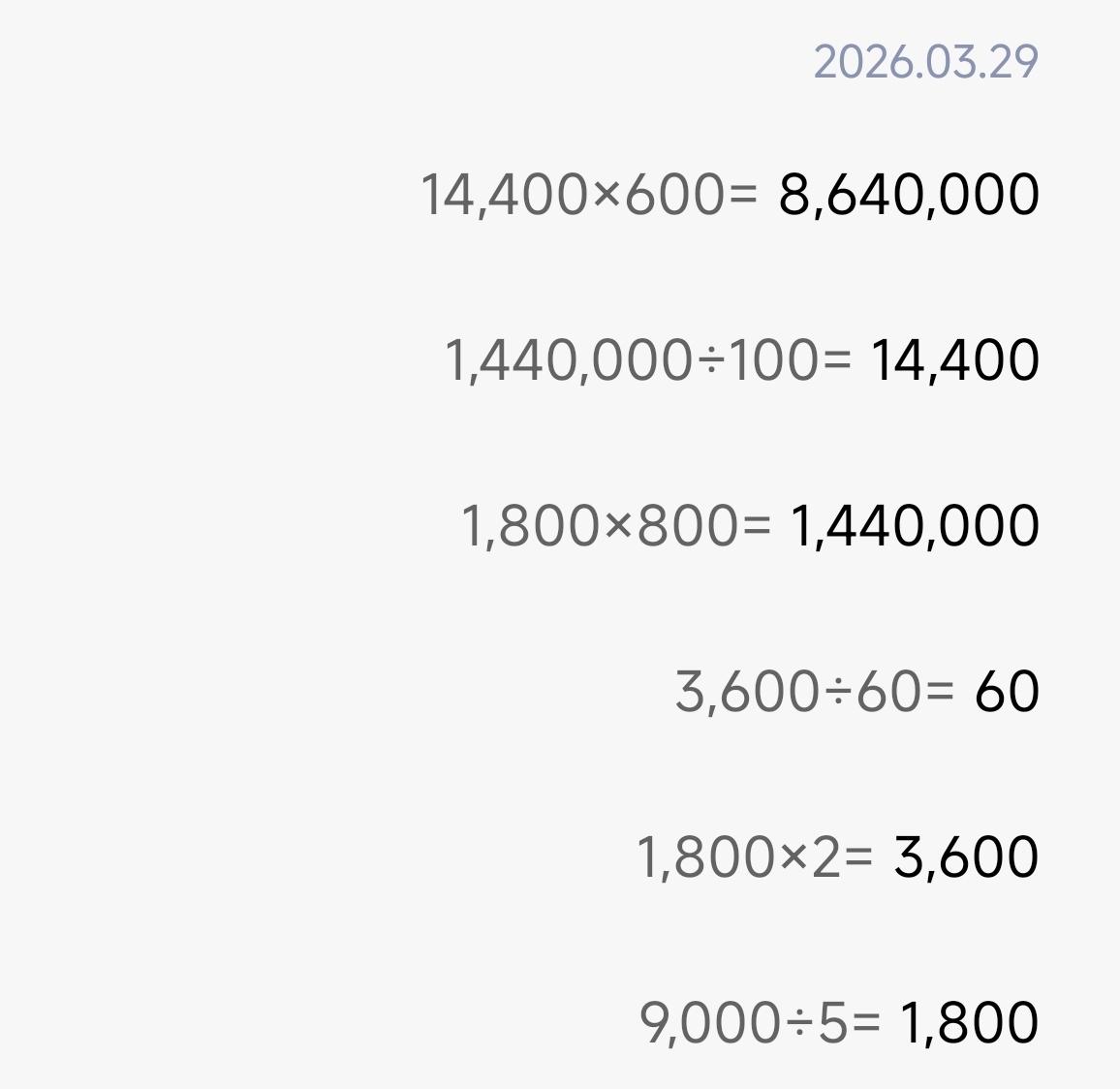Tap the result 60 of 3,600÷60
Image resolution: width=1120 pixels, height=1089 pixels.
tap(1007, 692)
